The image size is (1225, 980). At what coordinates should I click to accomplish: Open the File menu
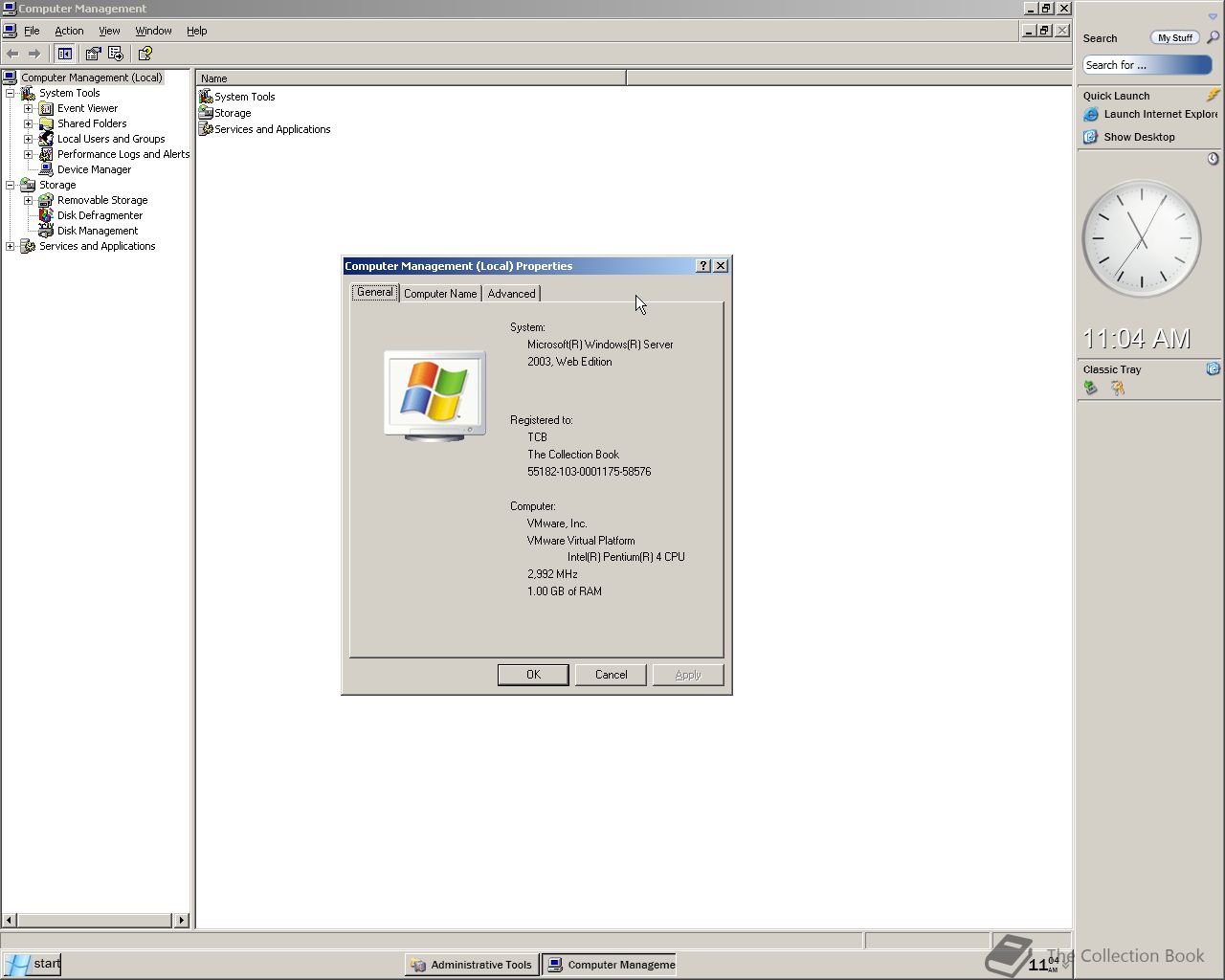click(x=32, y=31)
